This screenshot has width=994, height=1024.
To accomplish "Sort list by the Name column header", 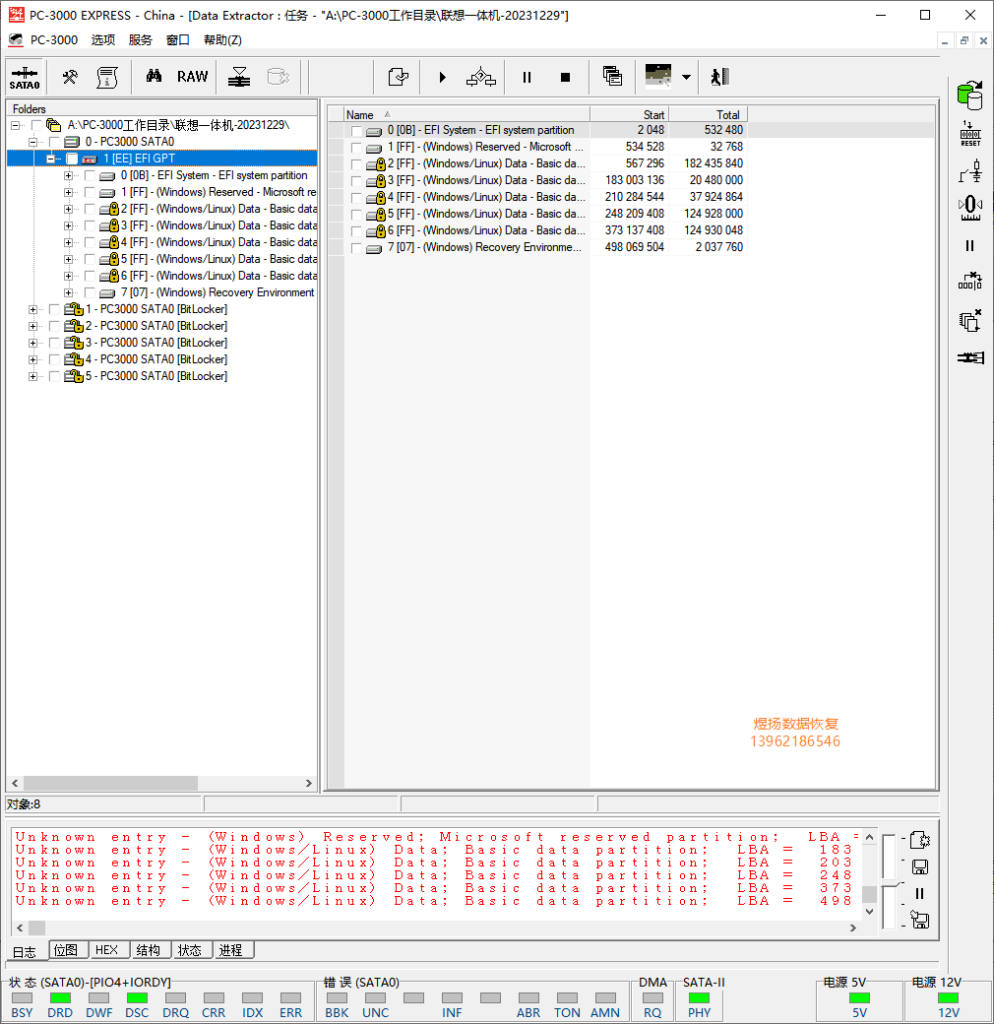I will 466,114.
